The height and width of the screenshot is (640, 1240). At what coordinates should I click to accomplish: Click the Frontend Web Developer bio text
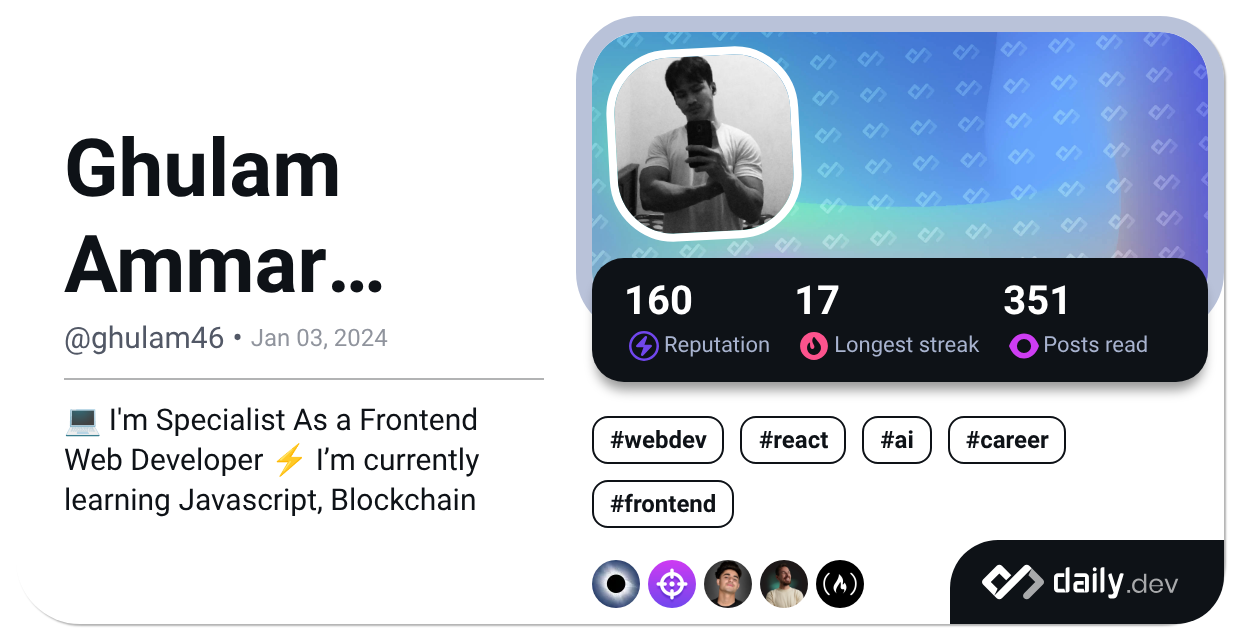pos(272,460)
